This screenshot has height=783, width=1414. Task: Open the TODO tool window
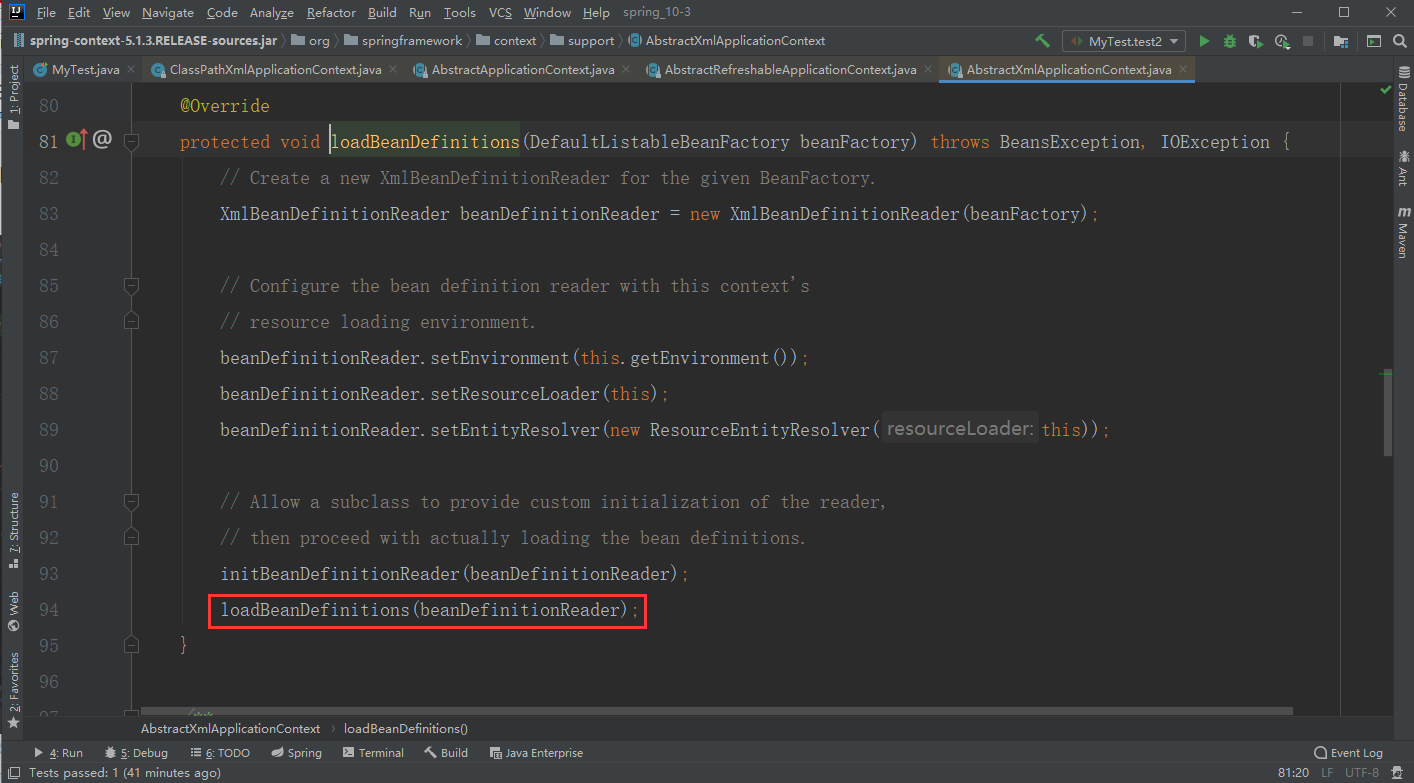[x=220, y=753]
